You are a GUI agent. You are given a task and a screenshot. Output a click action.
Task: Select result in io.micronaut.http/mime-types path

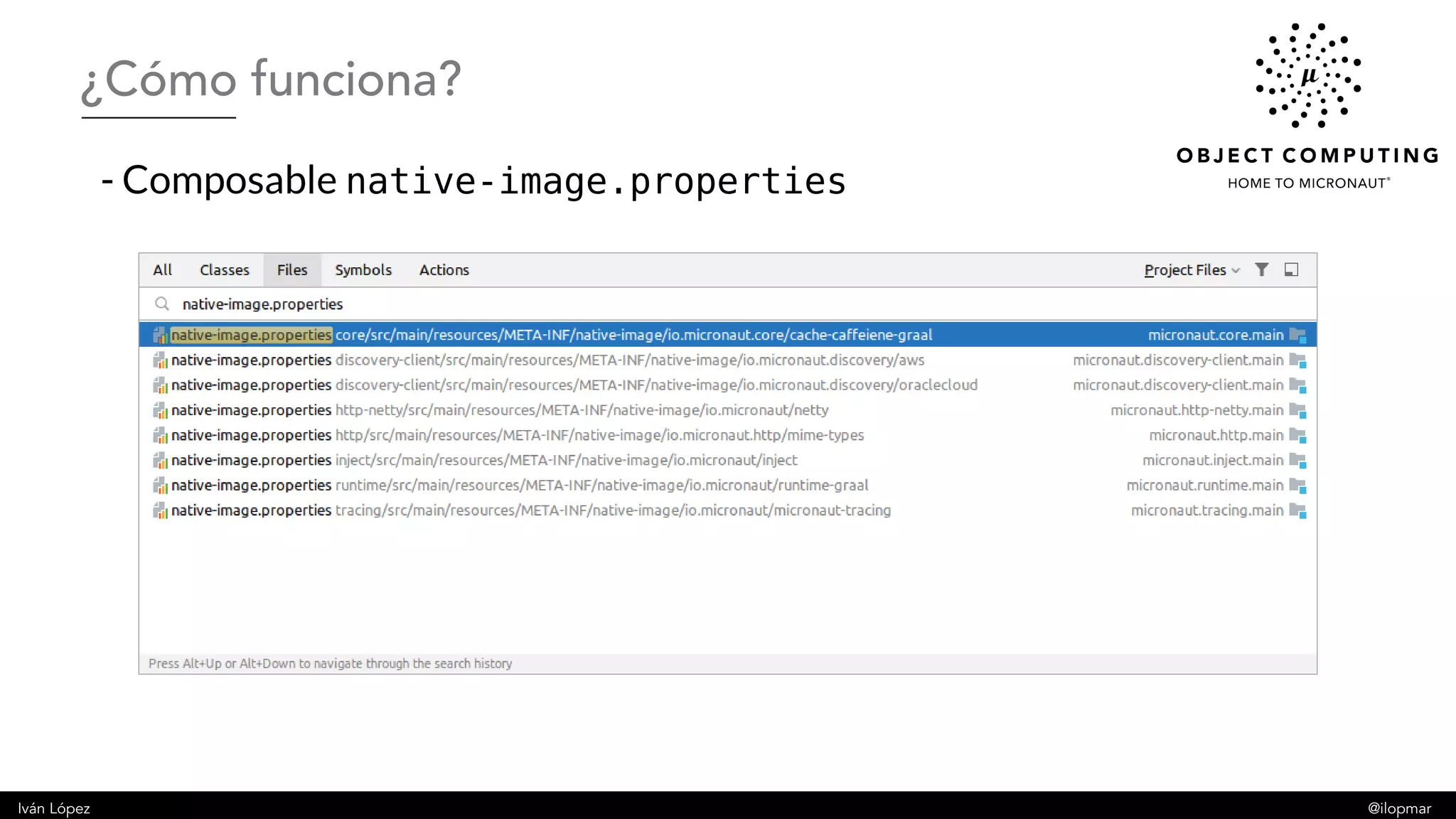click(x=728, y=435)
